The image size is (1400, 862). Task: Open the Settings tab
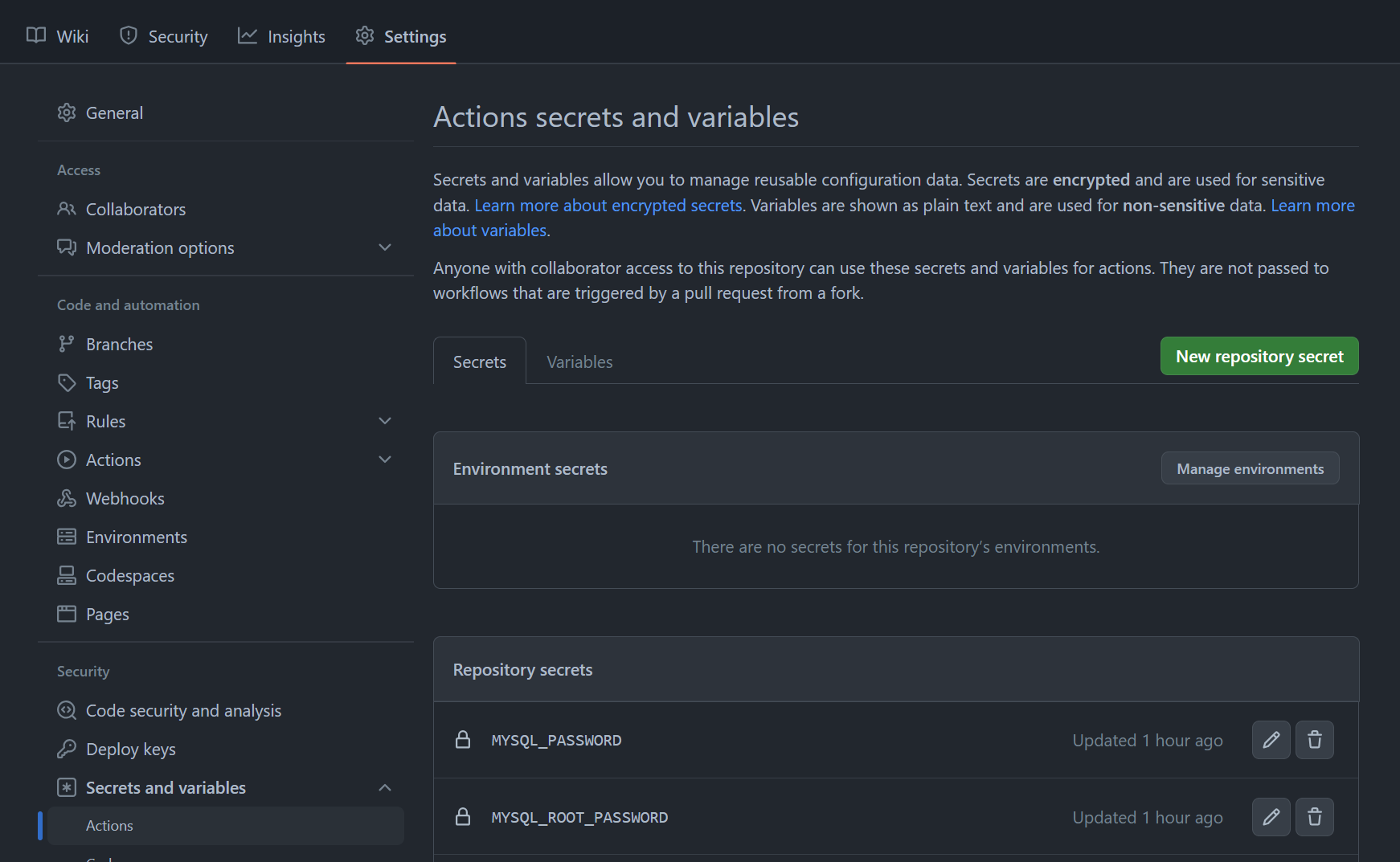401,36
